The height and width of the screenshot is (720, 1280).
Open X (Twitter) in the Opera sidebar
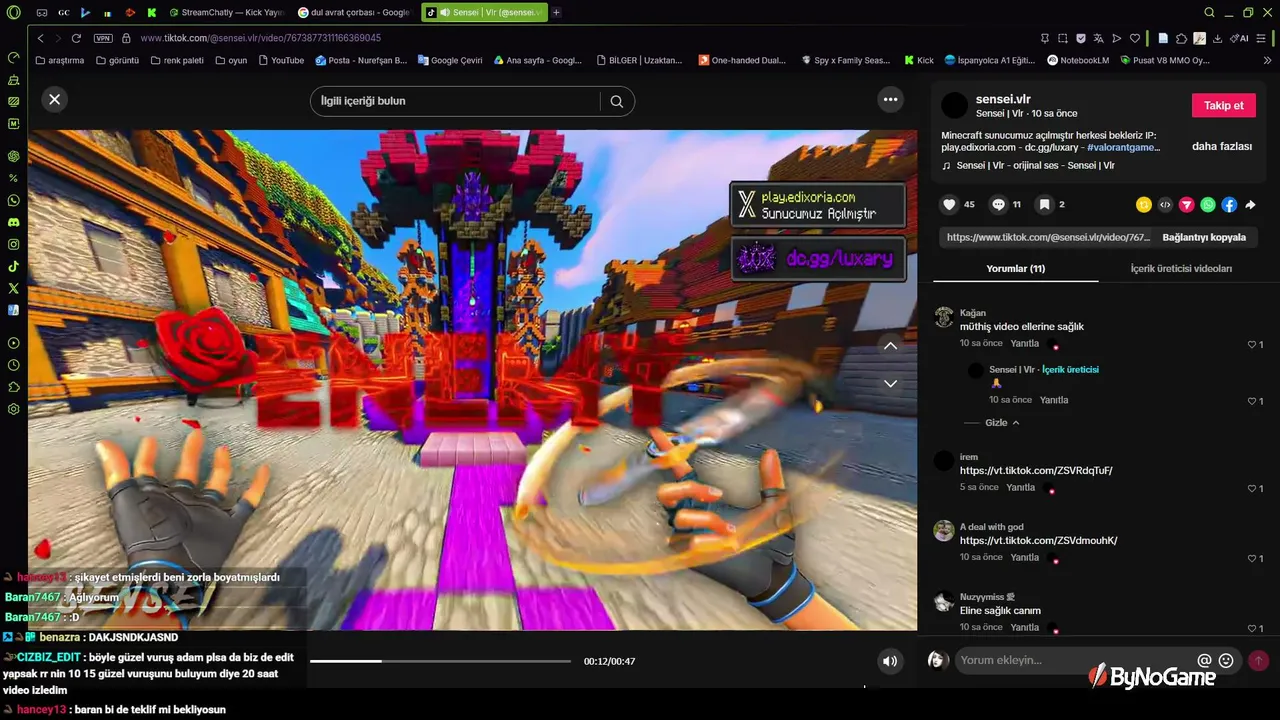[x=14, y=288]
